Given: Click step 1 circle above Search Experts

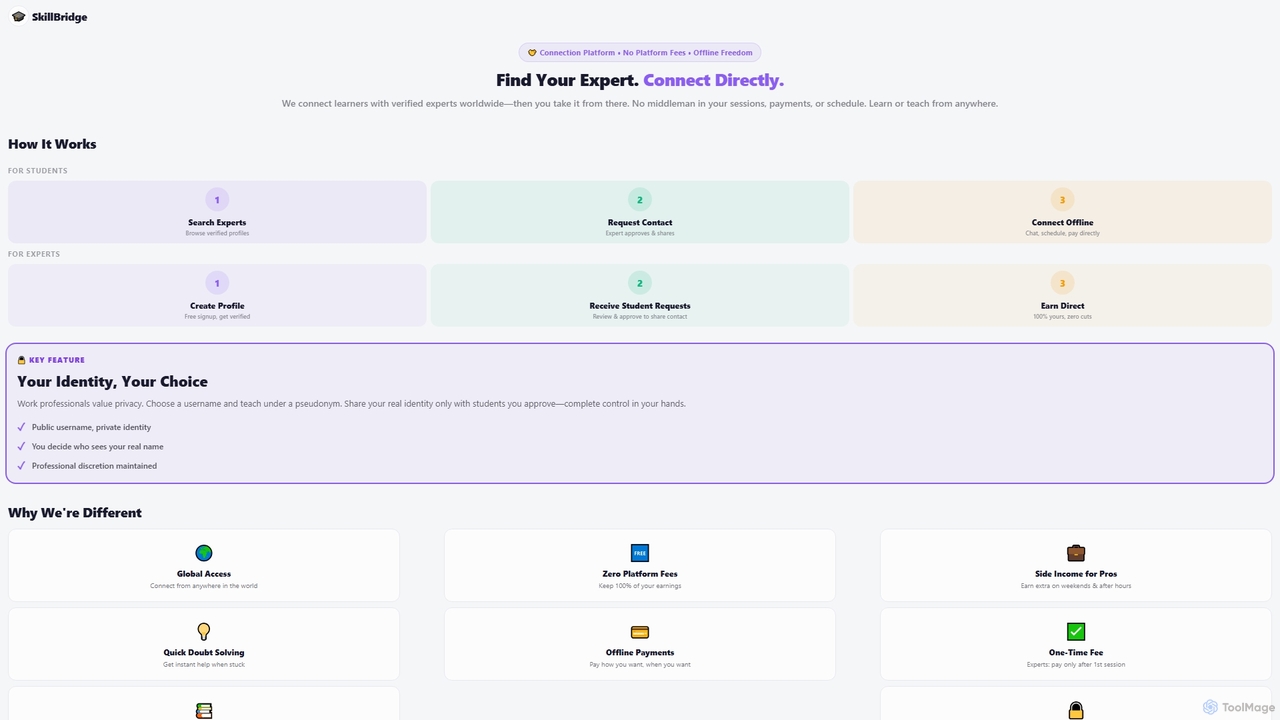Looking at the screenshot, I should (x=217, y=200).
